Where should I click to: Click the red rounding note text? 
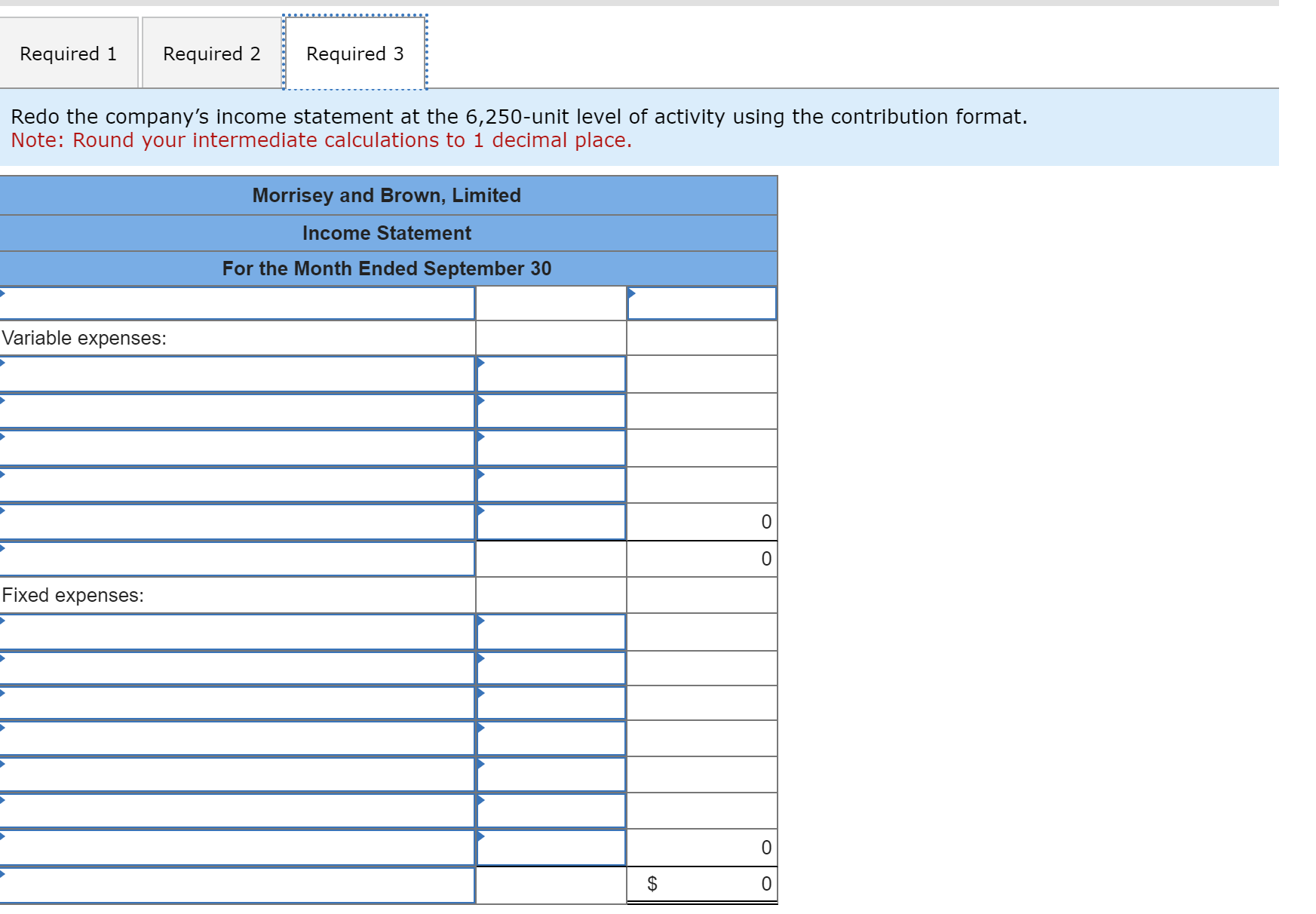321,140
